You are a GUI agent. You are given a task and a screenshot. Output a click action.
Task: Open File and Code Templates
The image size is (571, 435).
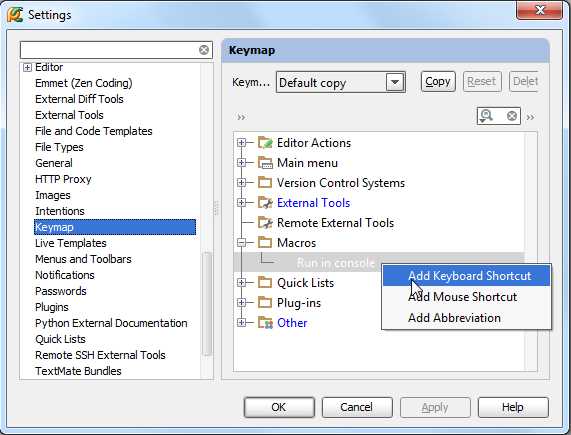tap(94, 131)
